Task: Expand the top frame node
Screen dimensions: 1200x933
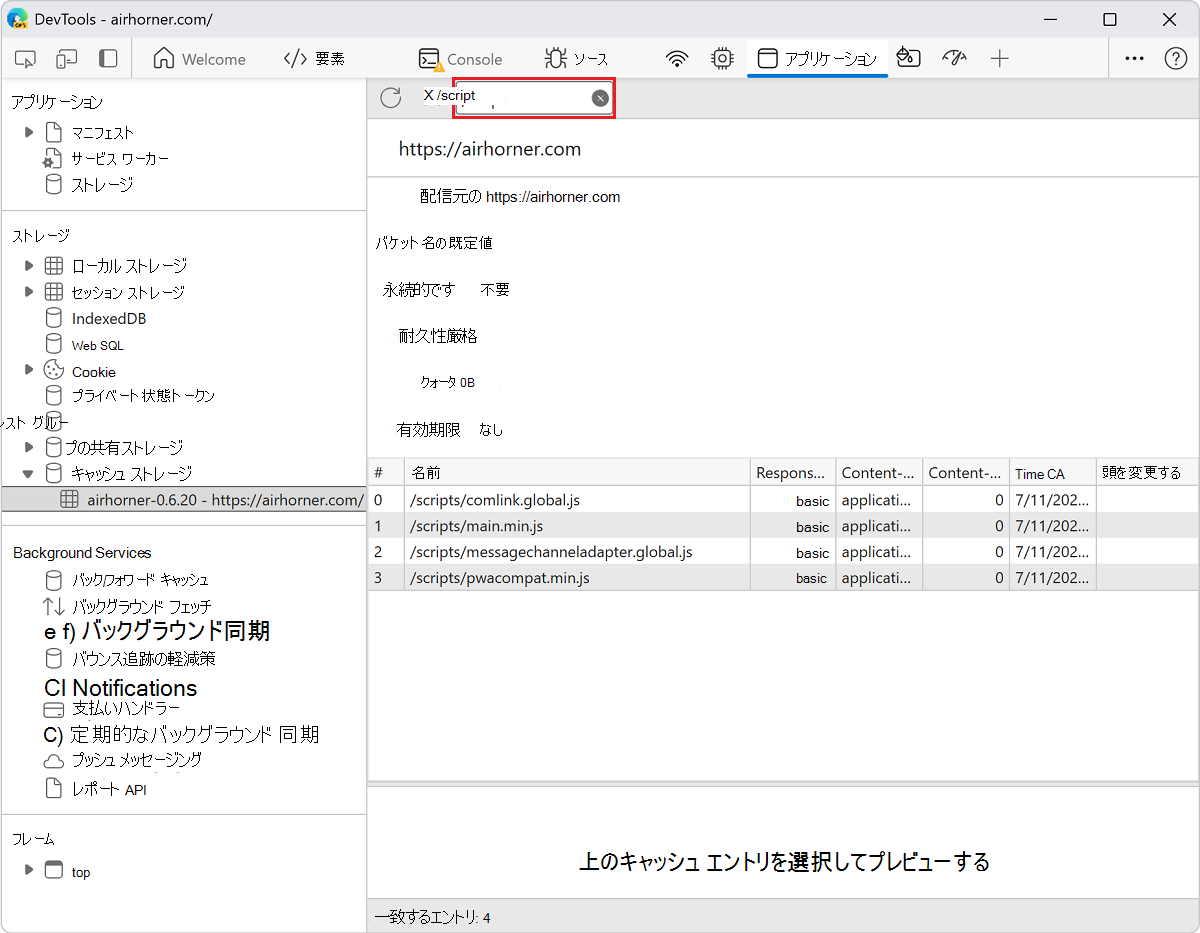Action: [x=29, y=870]
